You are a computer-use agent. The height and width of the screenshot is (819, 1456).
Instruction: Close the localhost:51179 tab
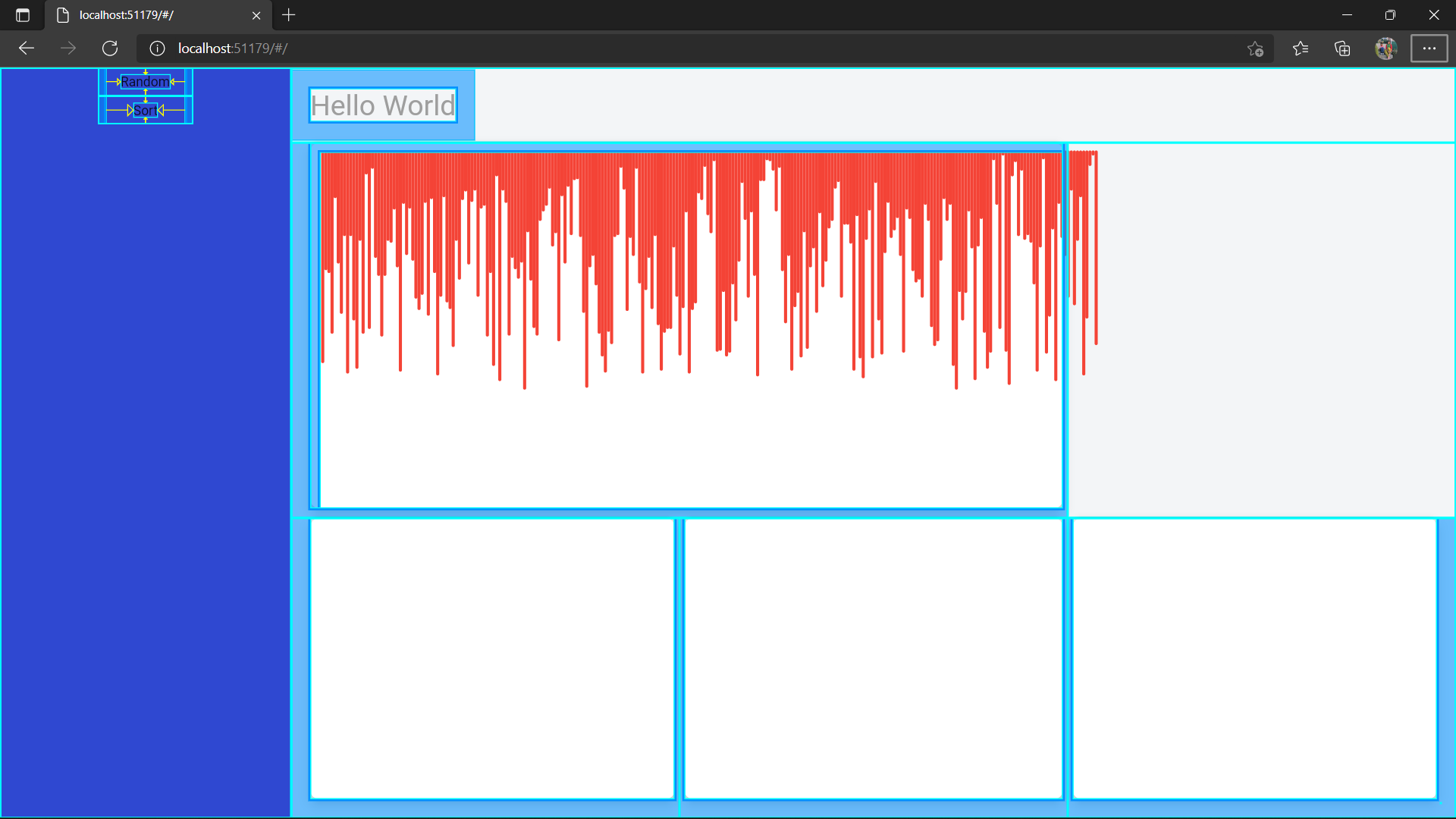point(256,15)
